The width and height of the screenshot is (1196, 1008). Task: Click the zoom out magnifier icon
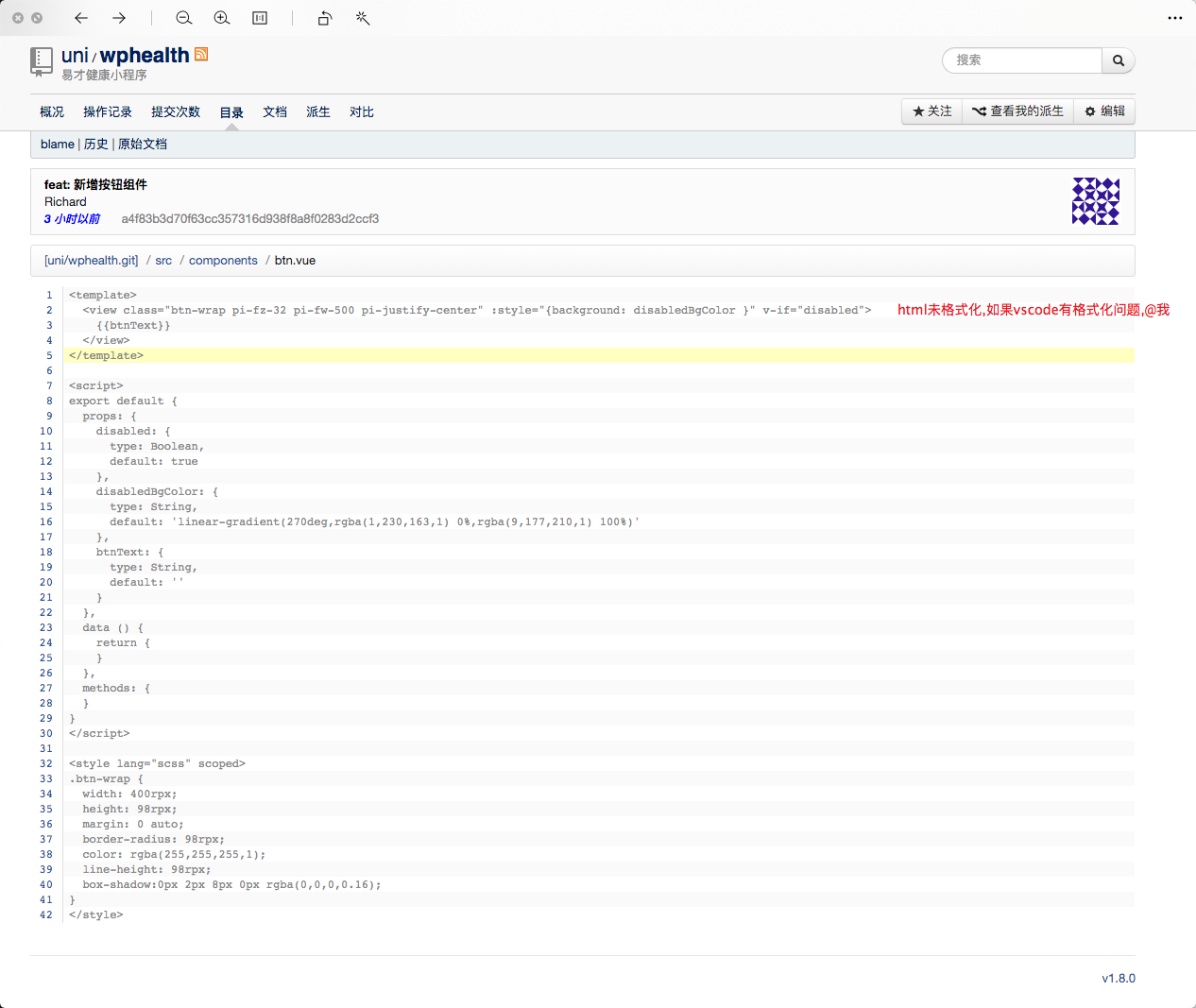(x=184, y=18)
